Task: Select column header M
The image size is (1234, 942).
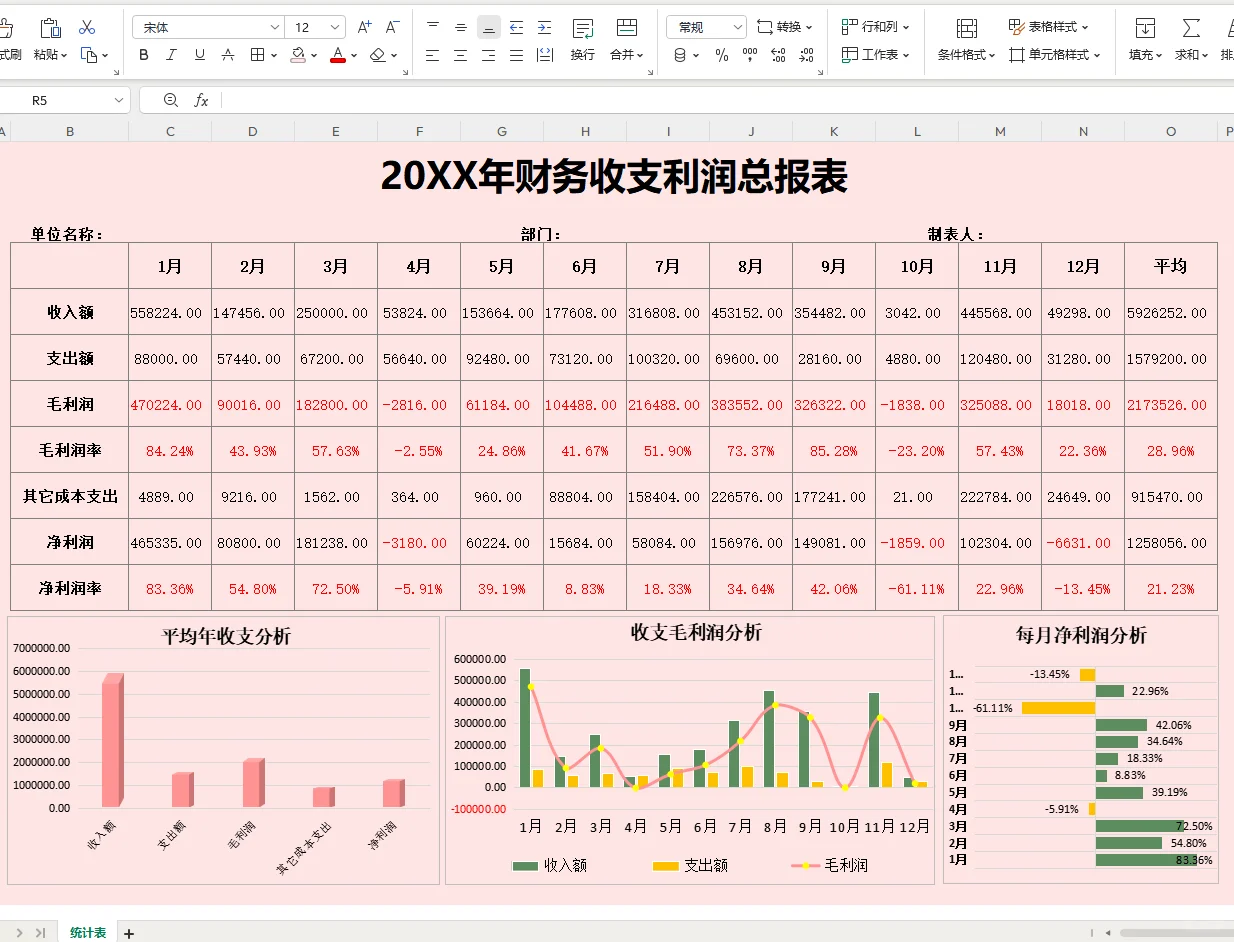Action: click(1000, 131)
